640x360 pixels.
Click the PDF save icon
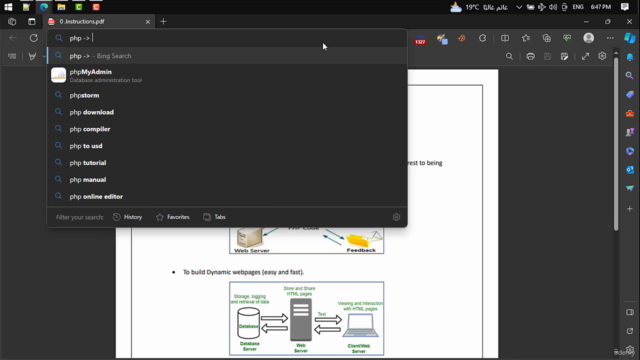click(547, 56)
